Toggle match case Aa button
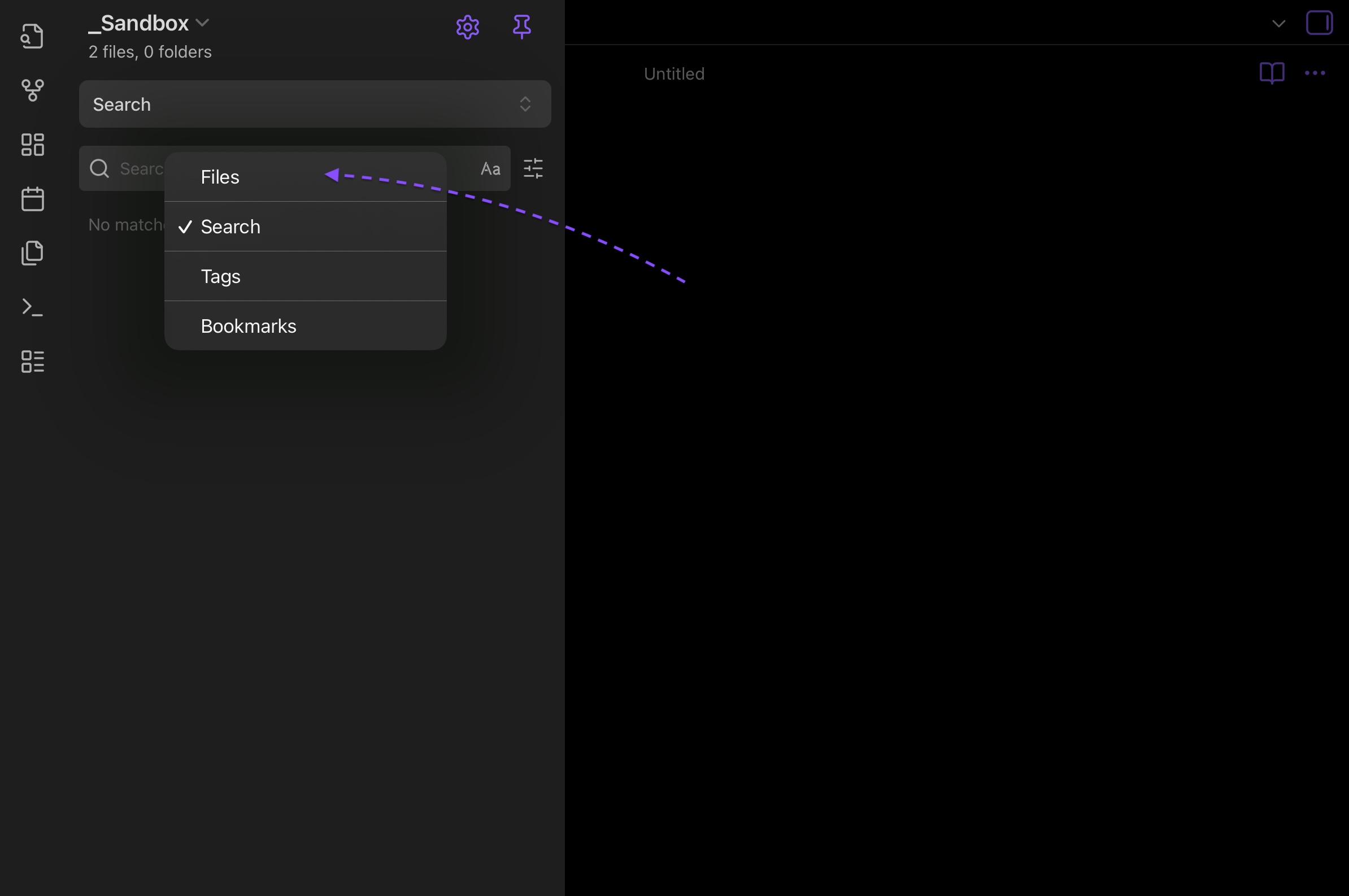 pos(490,168)
